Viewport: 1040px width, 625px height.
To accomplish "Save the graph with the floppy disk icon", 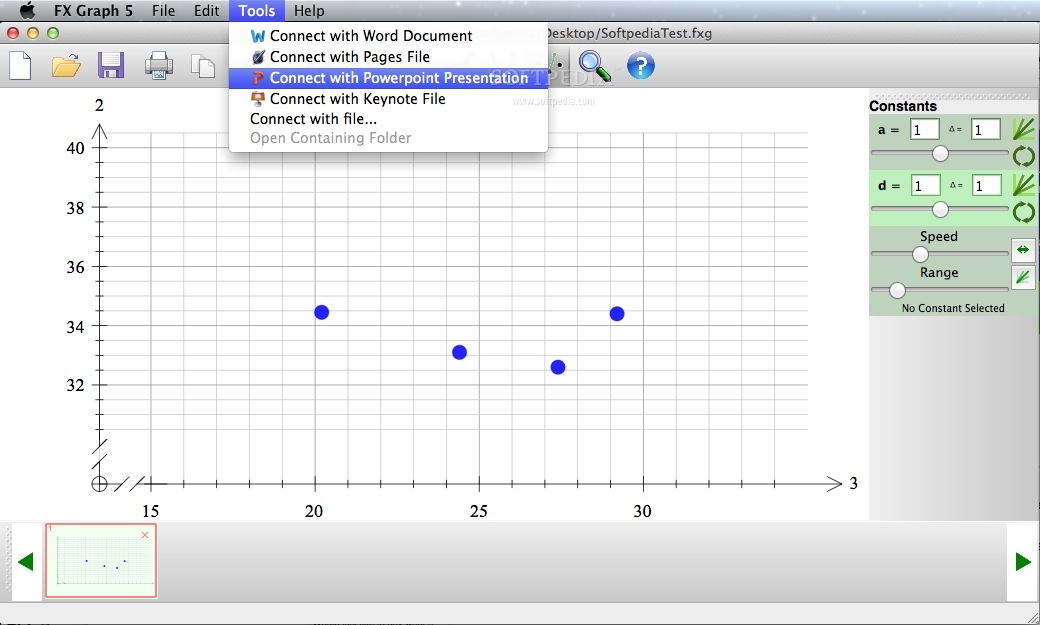I will (111, 66).
